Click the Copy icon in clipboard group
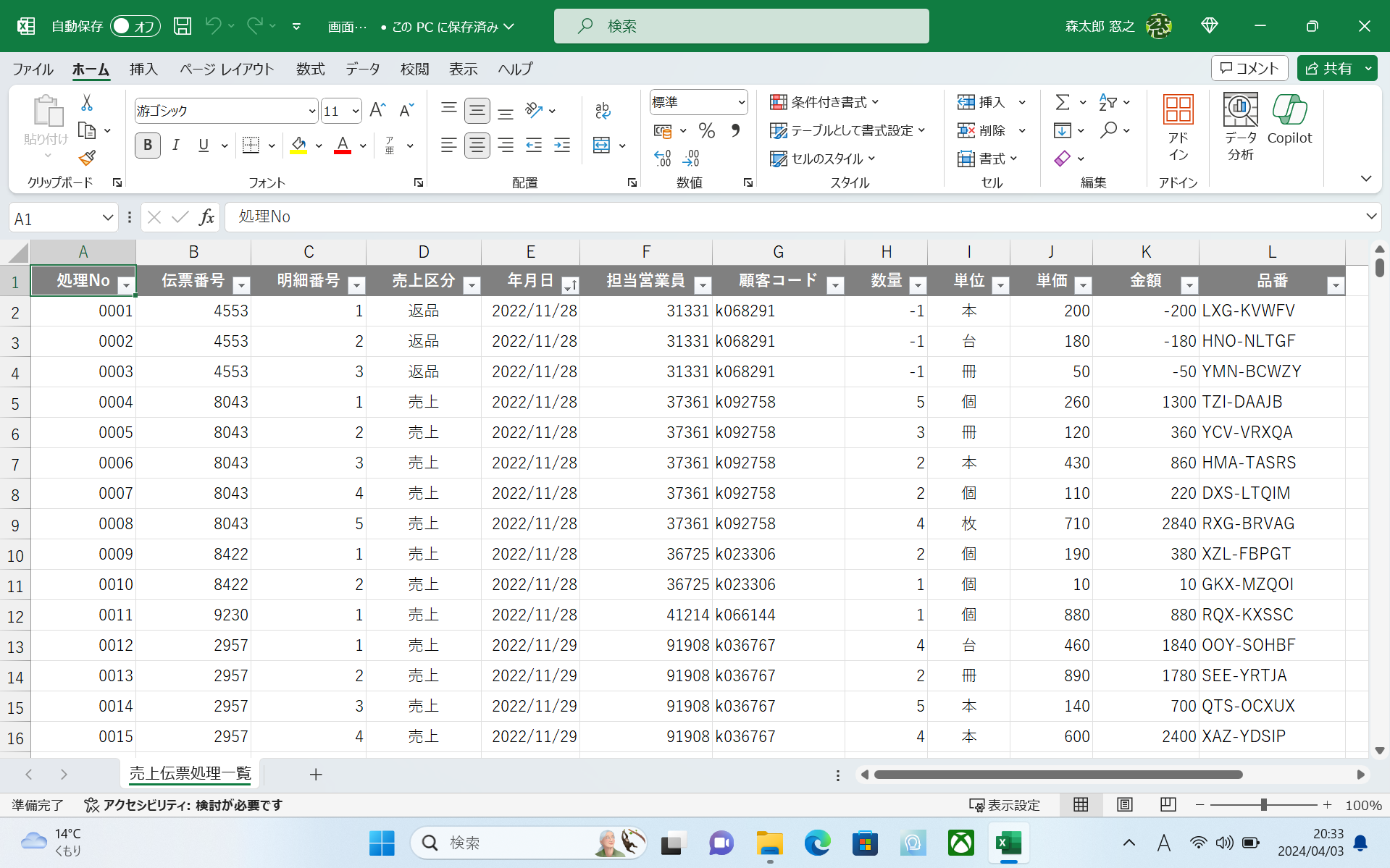This screenshot has width=1390, height=868. (87, 131)
